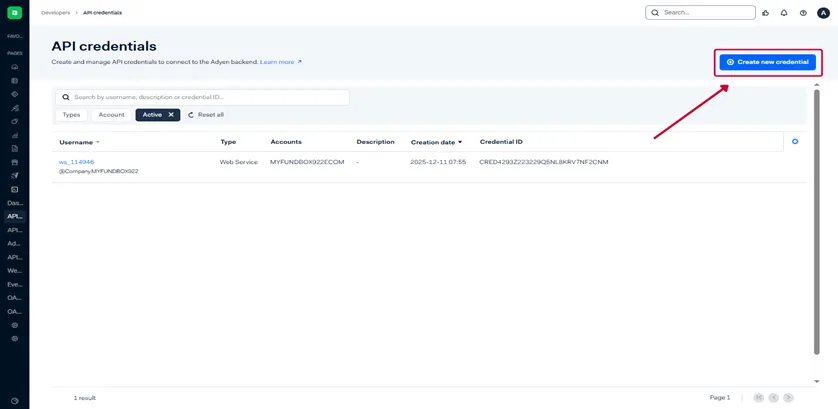The height and width of the screenshot is (409, 838).
Task: Select the highlighted API... sidebar item
Action: pyautogui.click(x=15, y=217)
